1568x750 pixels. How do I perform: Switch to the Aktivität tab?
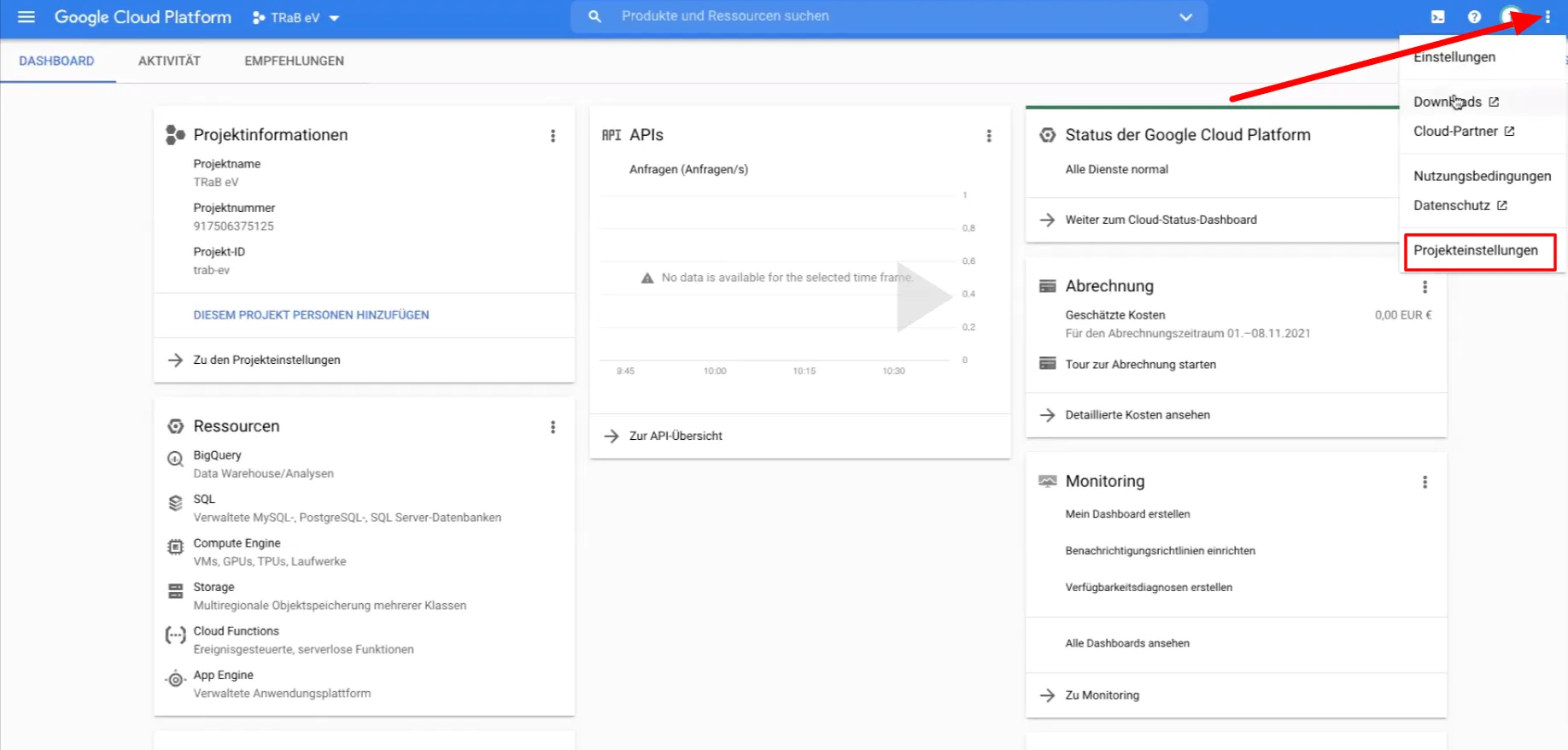coord(169,61)
